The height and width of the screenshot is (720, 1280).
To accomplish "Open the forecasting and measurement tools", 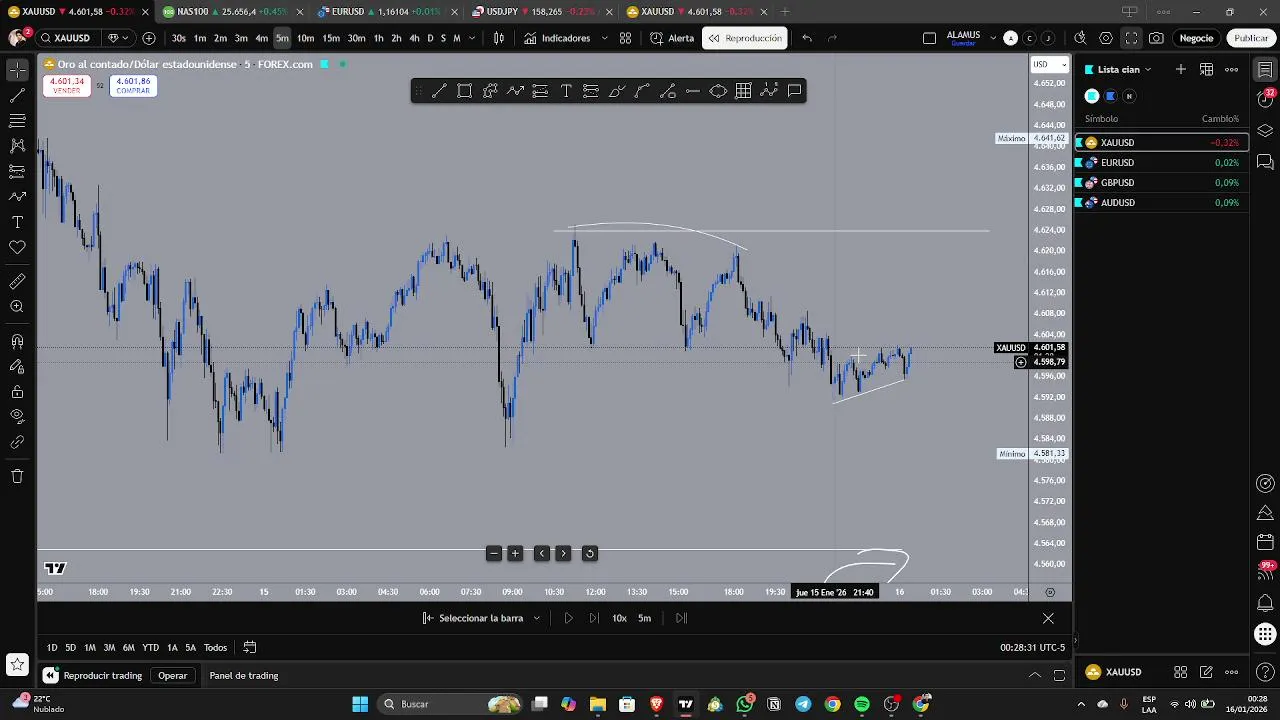I will click(x=17, y=171).
